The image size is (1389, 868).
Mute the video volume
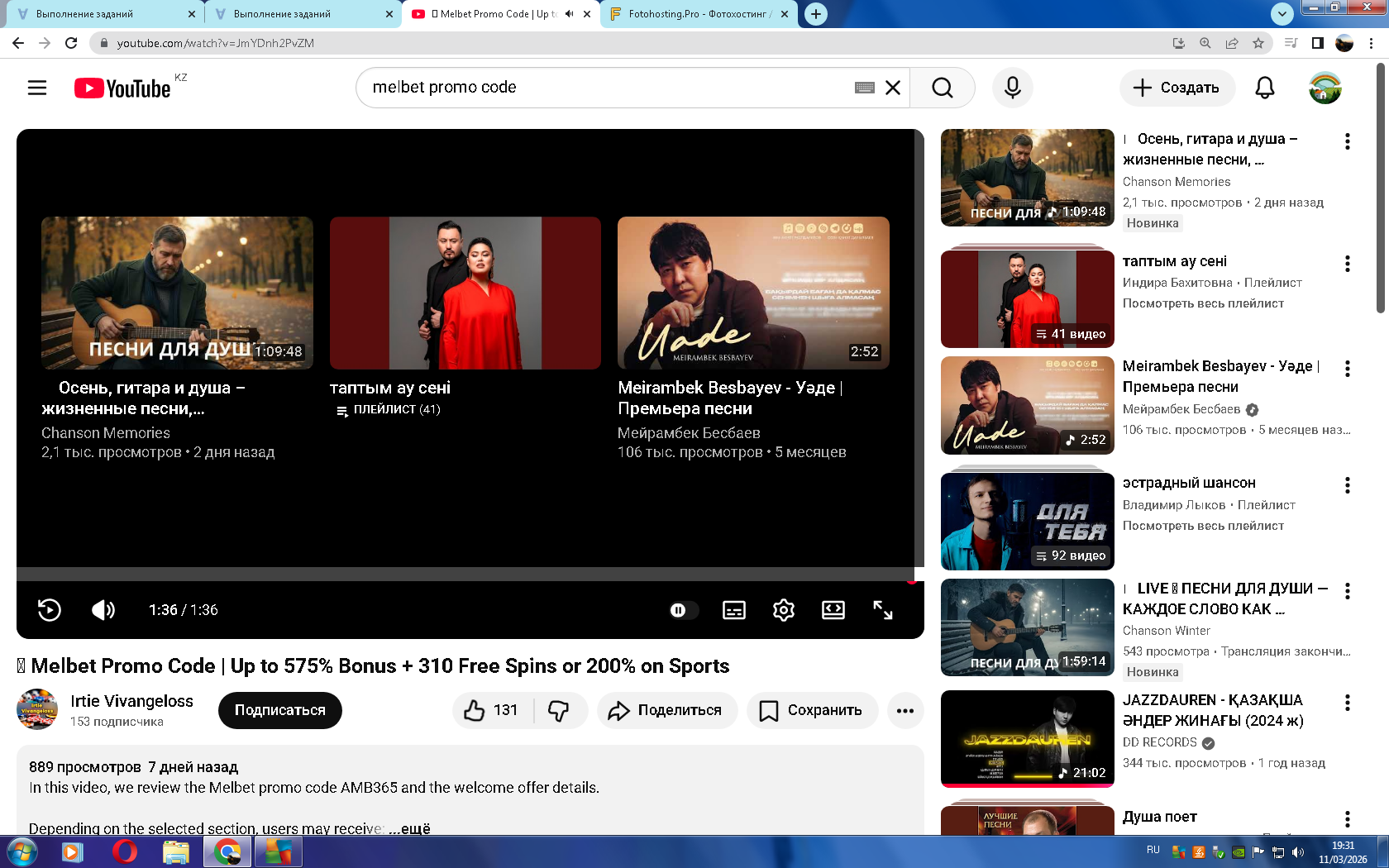(103, 610)
